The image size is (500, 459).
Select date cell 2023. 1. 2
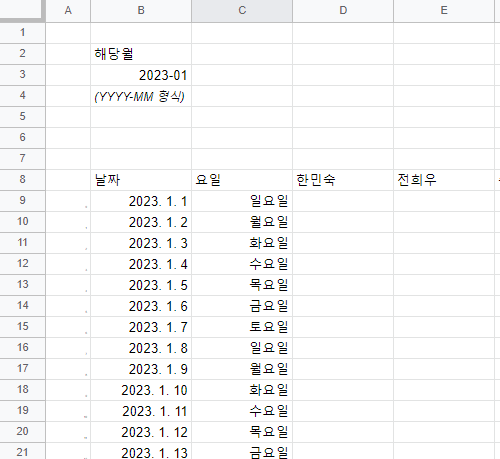[141, 222]
